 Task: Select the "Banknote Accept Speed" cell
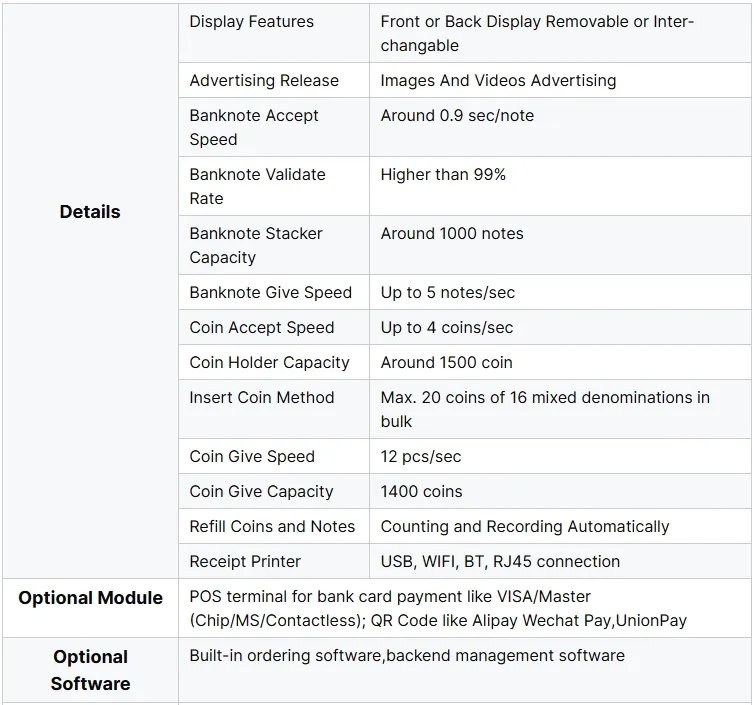tap(254, 127)
